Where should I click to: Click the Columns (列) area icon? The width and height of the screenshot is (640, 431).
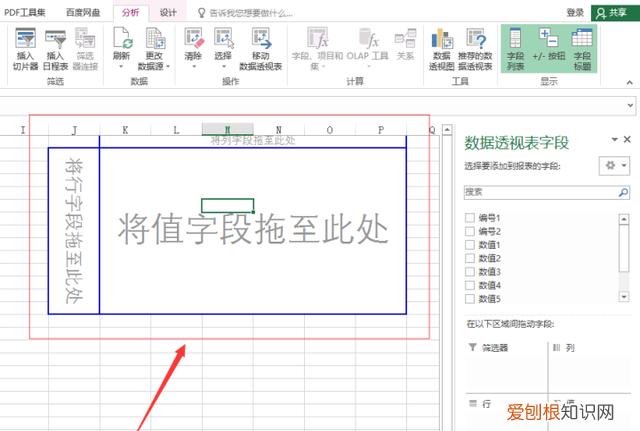pyautogui.click(x=556, y=347)
